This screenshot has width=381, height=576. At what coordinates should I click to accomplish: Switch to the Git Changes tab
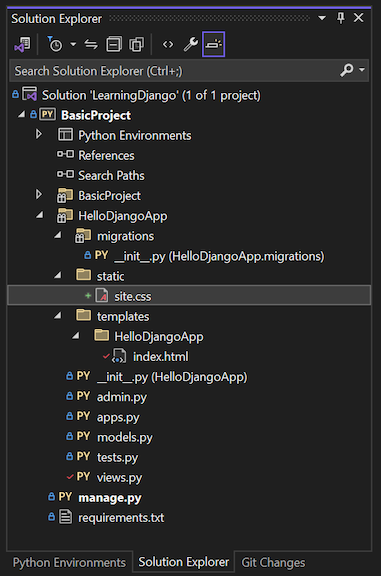[x=273, y=562]
